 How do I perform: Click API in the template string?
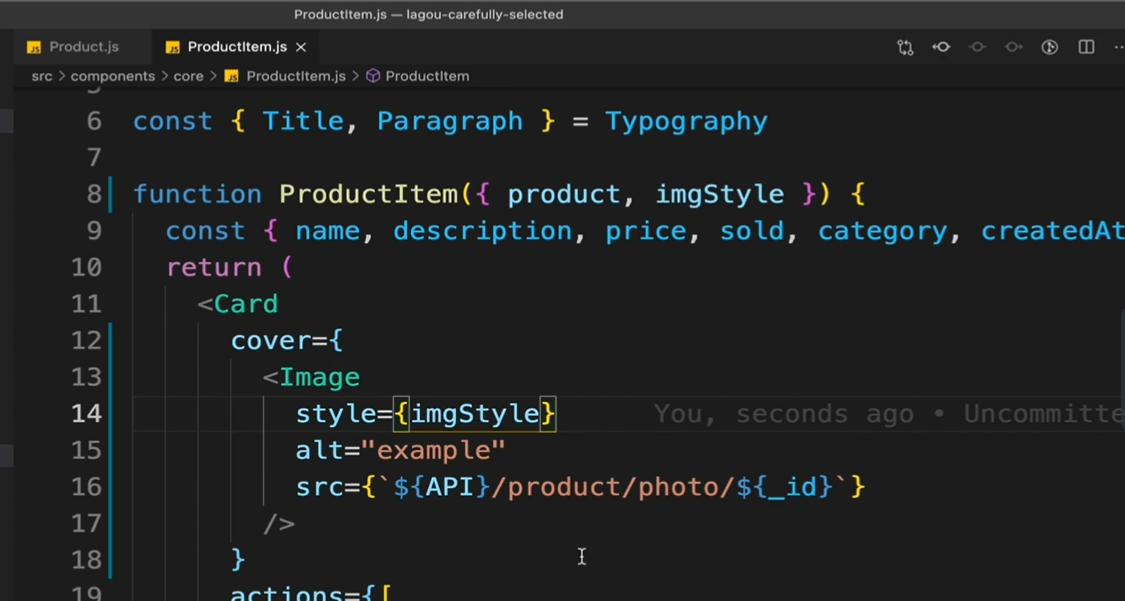point(450,487)
